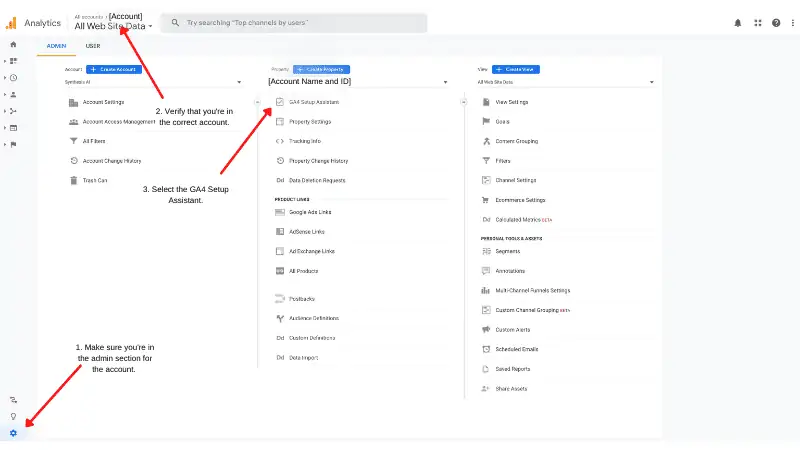Open Segments under Personal Tools
This screenshot has height=450, width=800.
coord(508,252)
